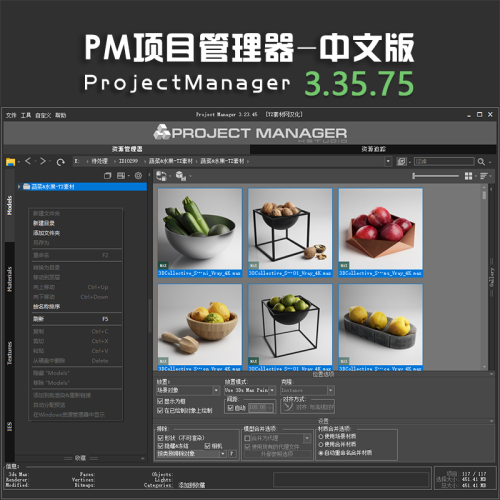The height and width of the screenshot is (500, 500).
Task: Click the search magnifier icon
Action: [x=481, y=162]
